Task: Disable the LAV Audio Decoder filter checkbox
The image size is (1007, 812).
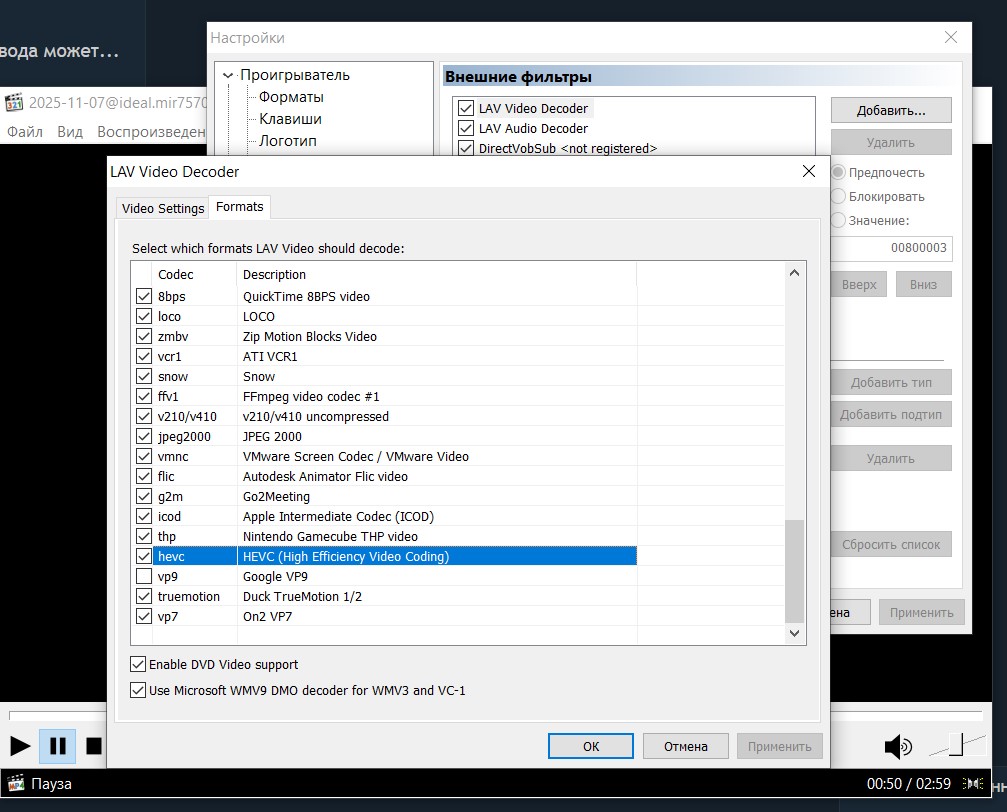Action: point(465,128)
